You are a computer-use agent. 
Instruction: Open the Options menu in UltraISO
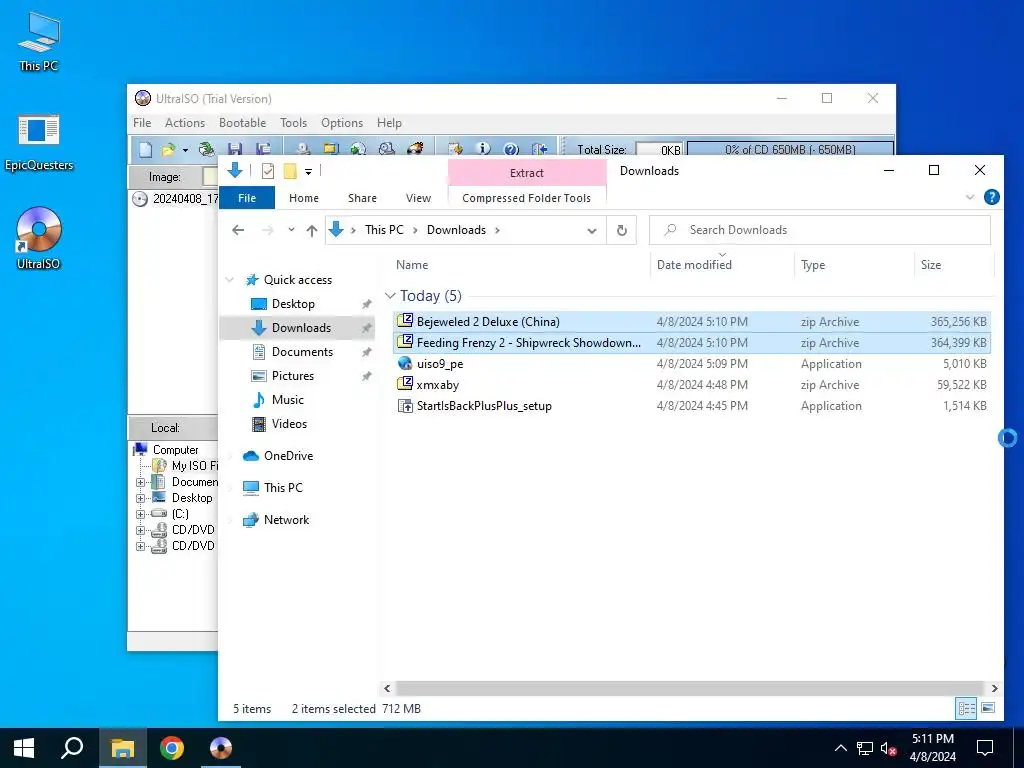point(342,123)
